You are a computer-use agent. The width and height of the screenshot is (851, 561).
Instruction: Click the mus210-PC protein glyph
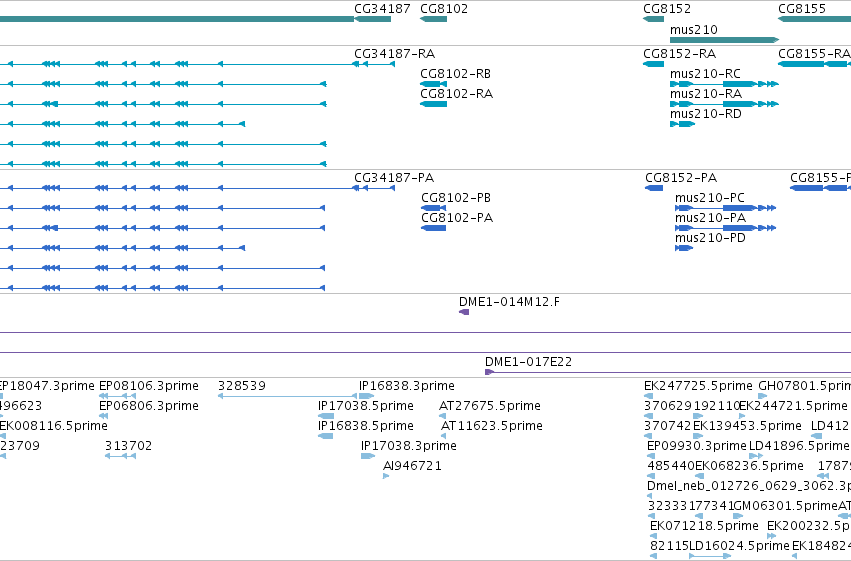[726, 208]
